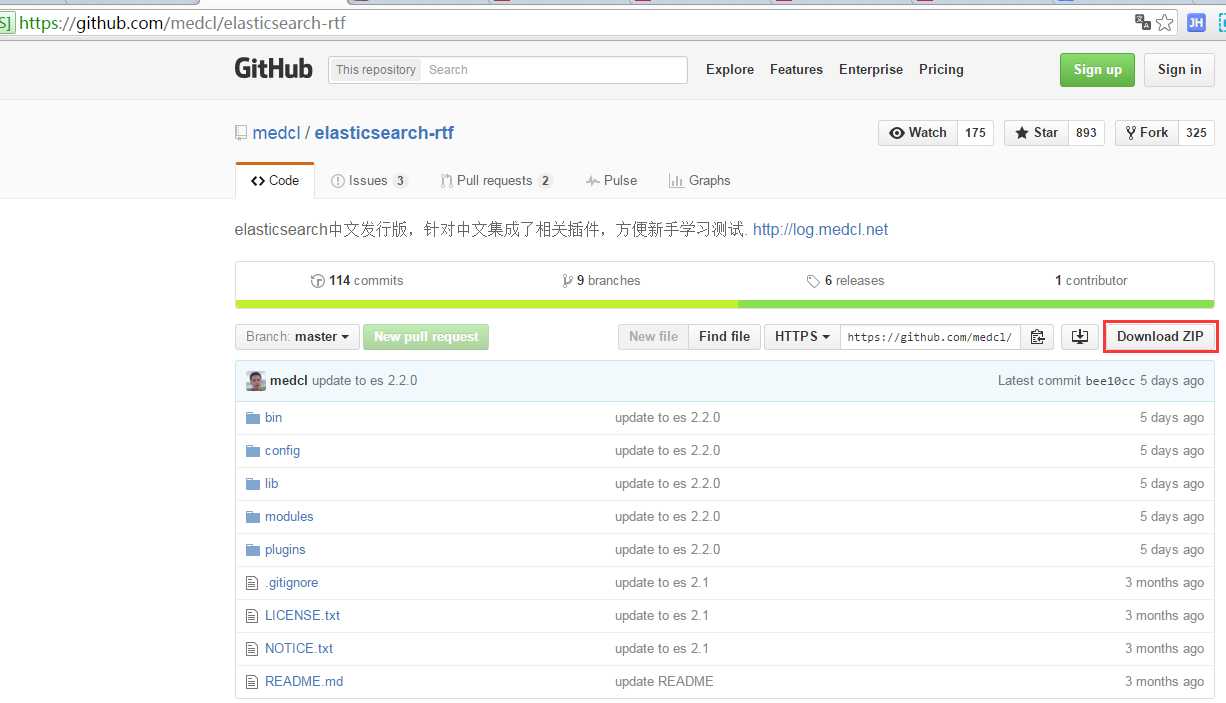Open the medcl owner link
Screen dimensions: 1226x703
(x=277, y=133)
